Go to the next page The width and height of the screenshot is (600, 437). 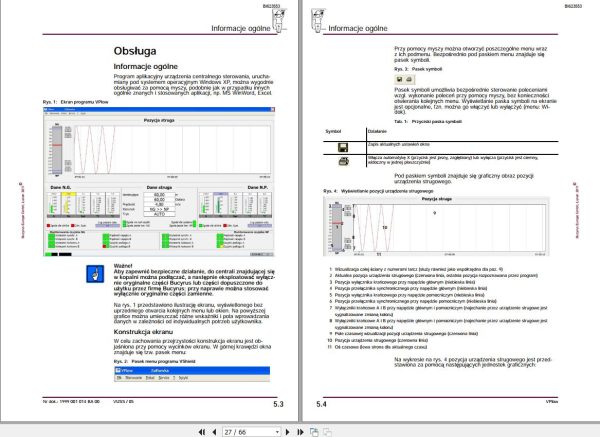(x=288, y=432)
